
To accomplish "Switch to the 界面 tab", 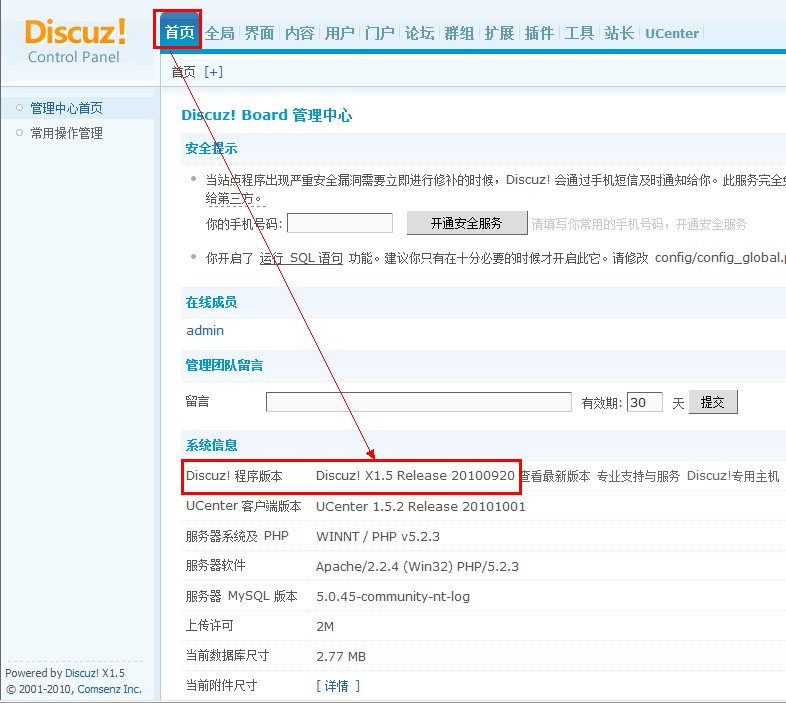I will tap(259, 33).
